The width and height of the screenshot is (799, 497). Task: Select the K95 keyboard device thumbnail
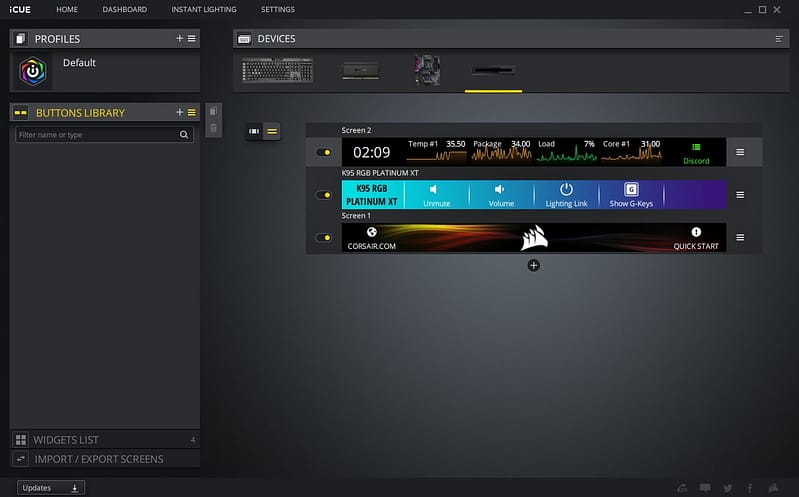[x=277, y=70]
